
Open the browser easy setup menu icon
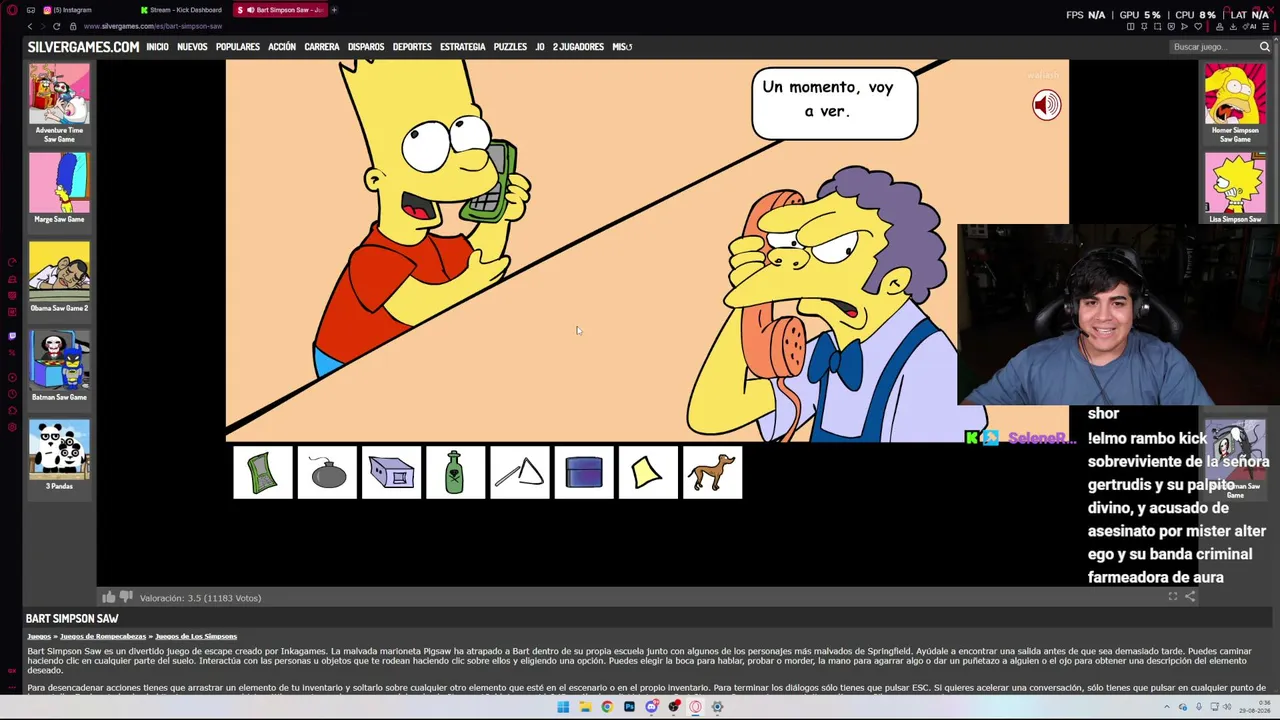1265,26
